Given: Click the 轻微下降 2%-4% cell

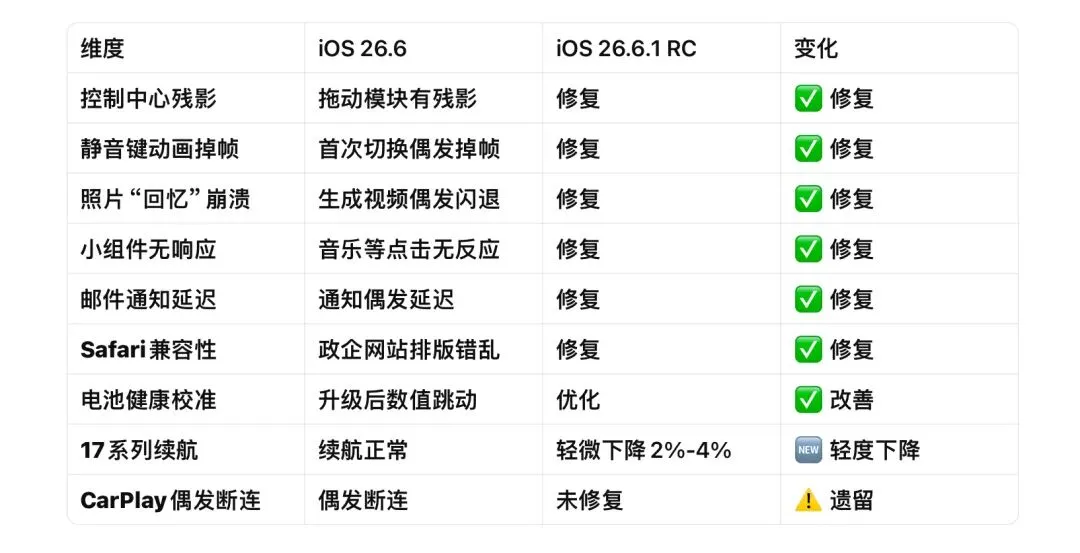Looking at the screenshot, I should pos(643,450).
